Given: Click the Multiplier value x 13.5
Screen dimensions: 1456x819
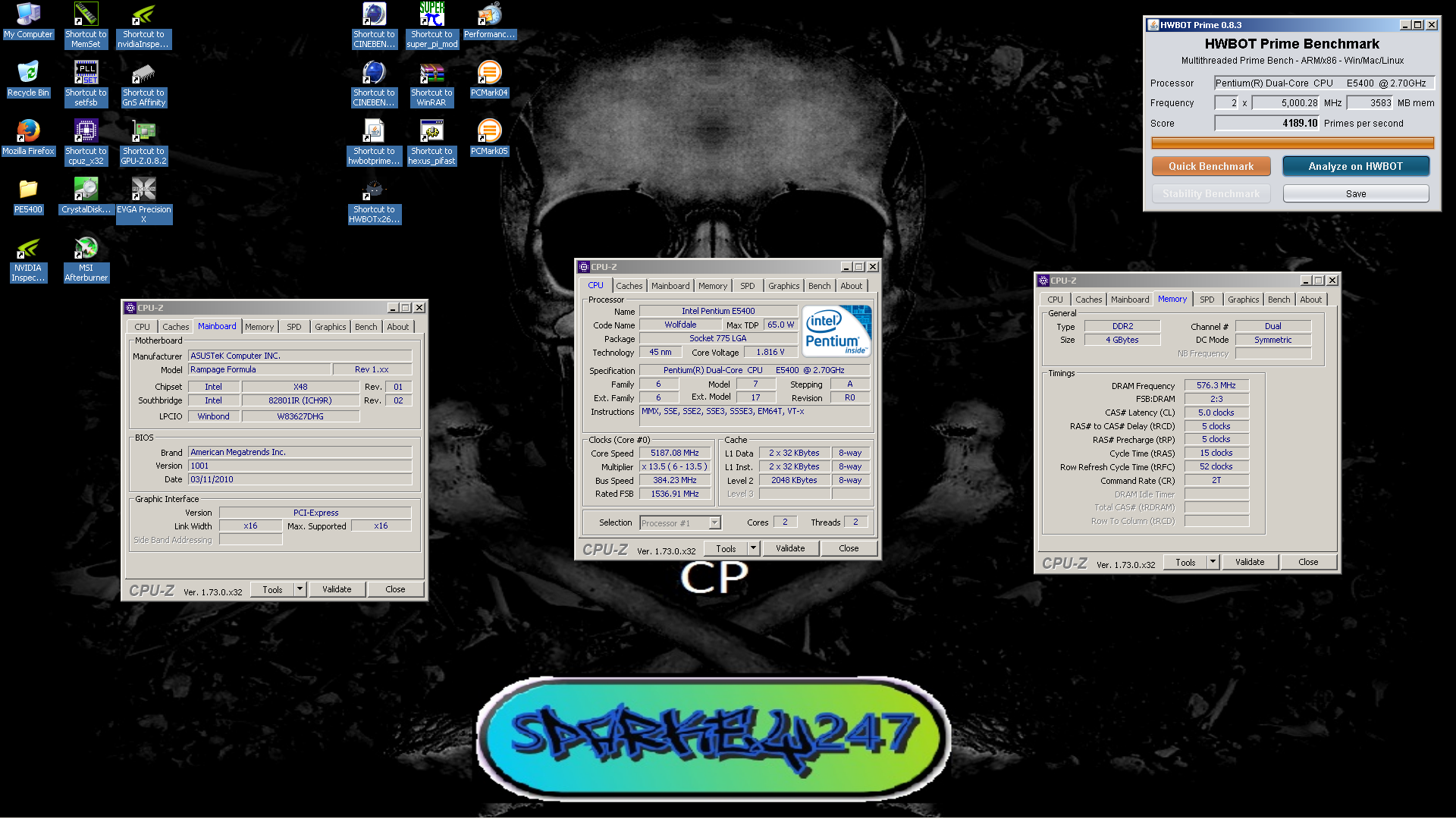Looking at the screenshot, I should click(x=674, y=466).
